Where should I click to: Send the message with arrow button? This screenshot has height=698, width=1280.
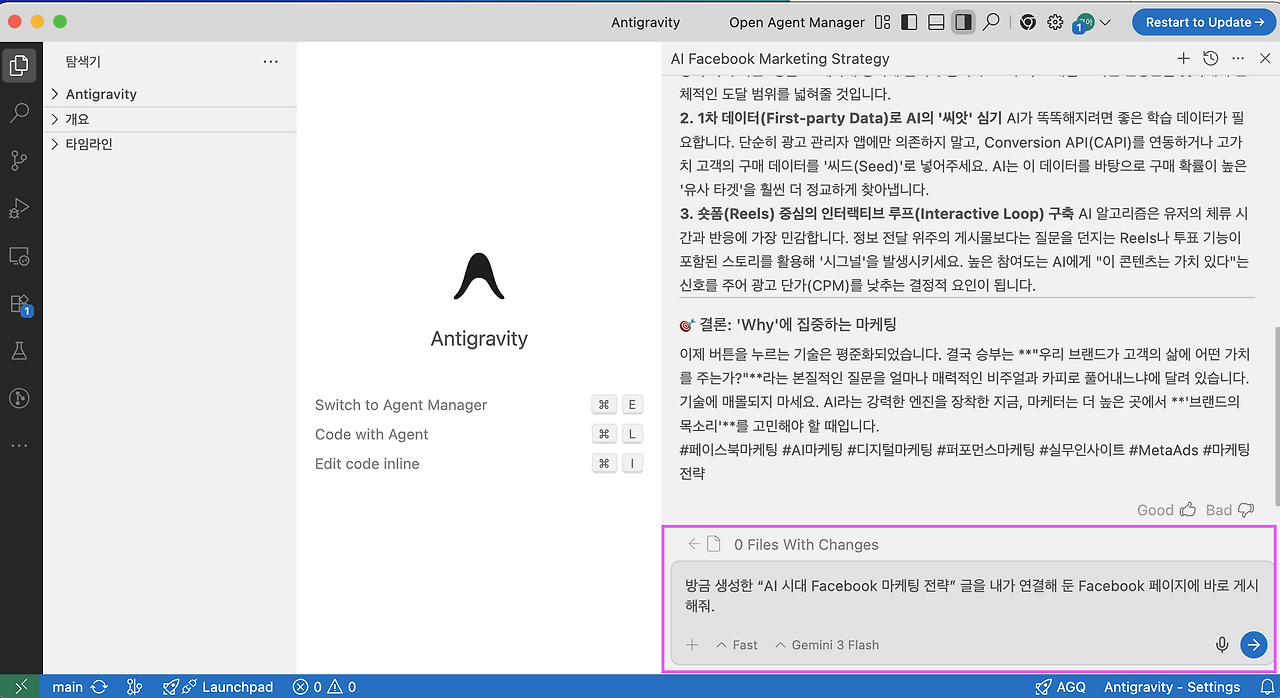pyautogui.click(x=1253, y=645)
